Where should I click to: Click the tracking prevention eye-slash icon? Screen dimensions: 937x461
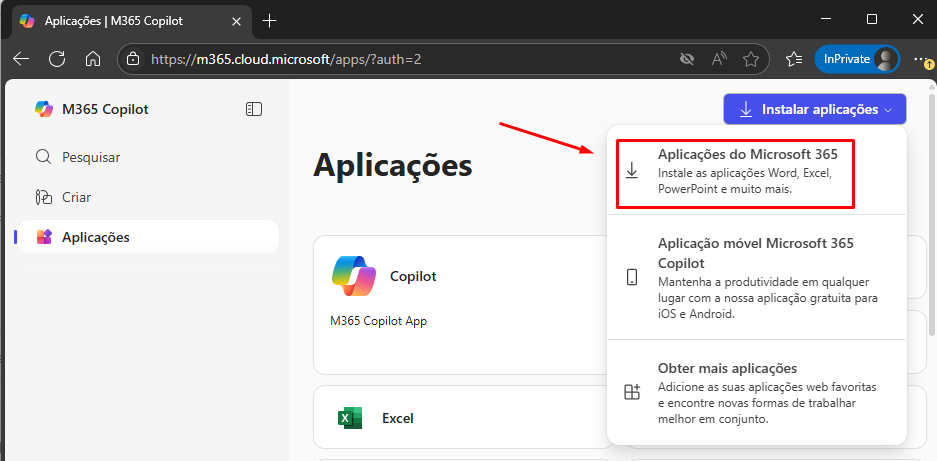coord(687,59)
